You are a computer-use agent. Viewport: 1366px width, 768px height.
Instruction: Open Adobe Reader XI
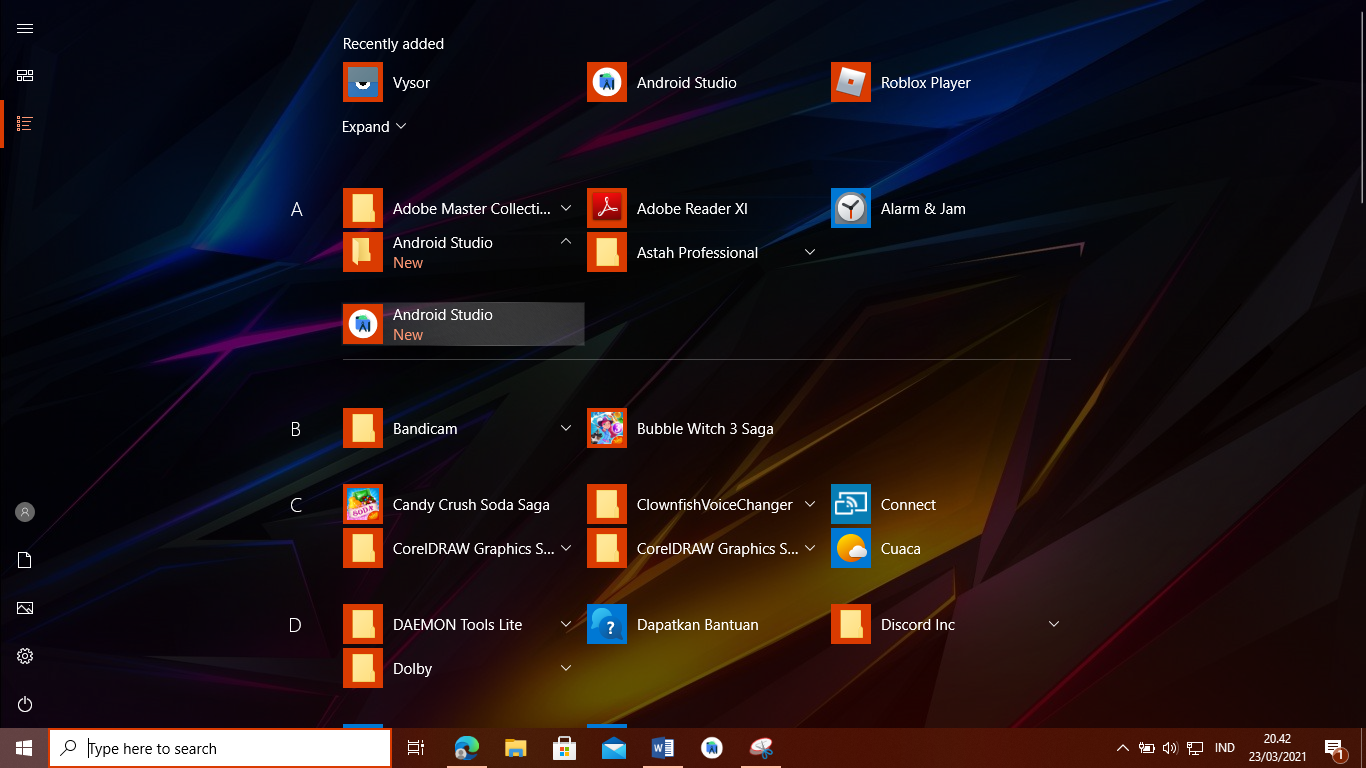click(x=707, y=208)
